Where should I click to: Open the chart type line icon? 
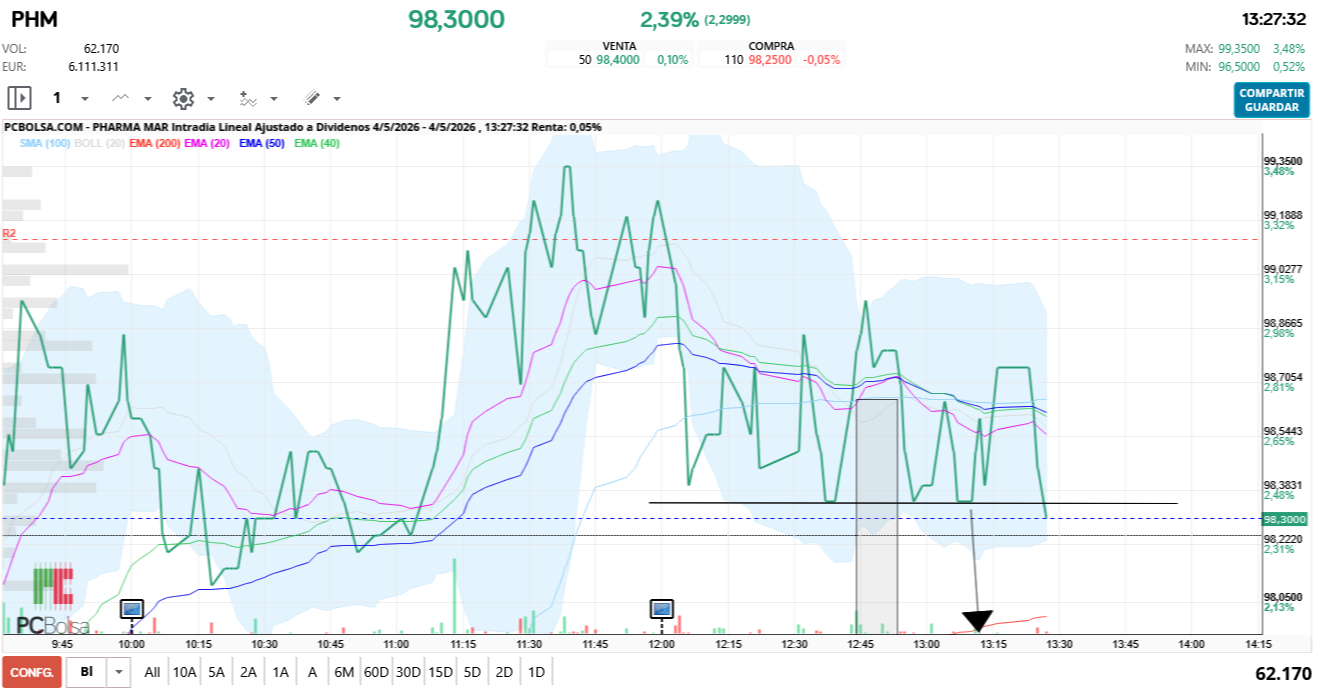click(x=121, y=98)
